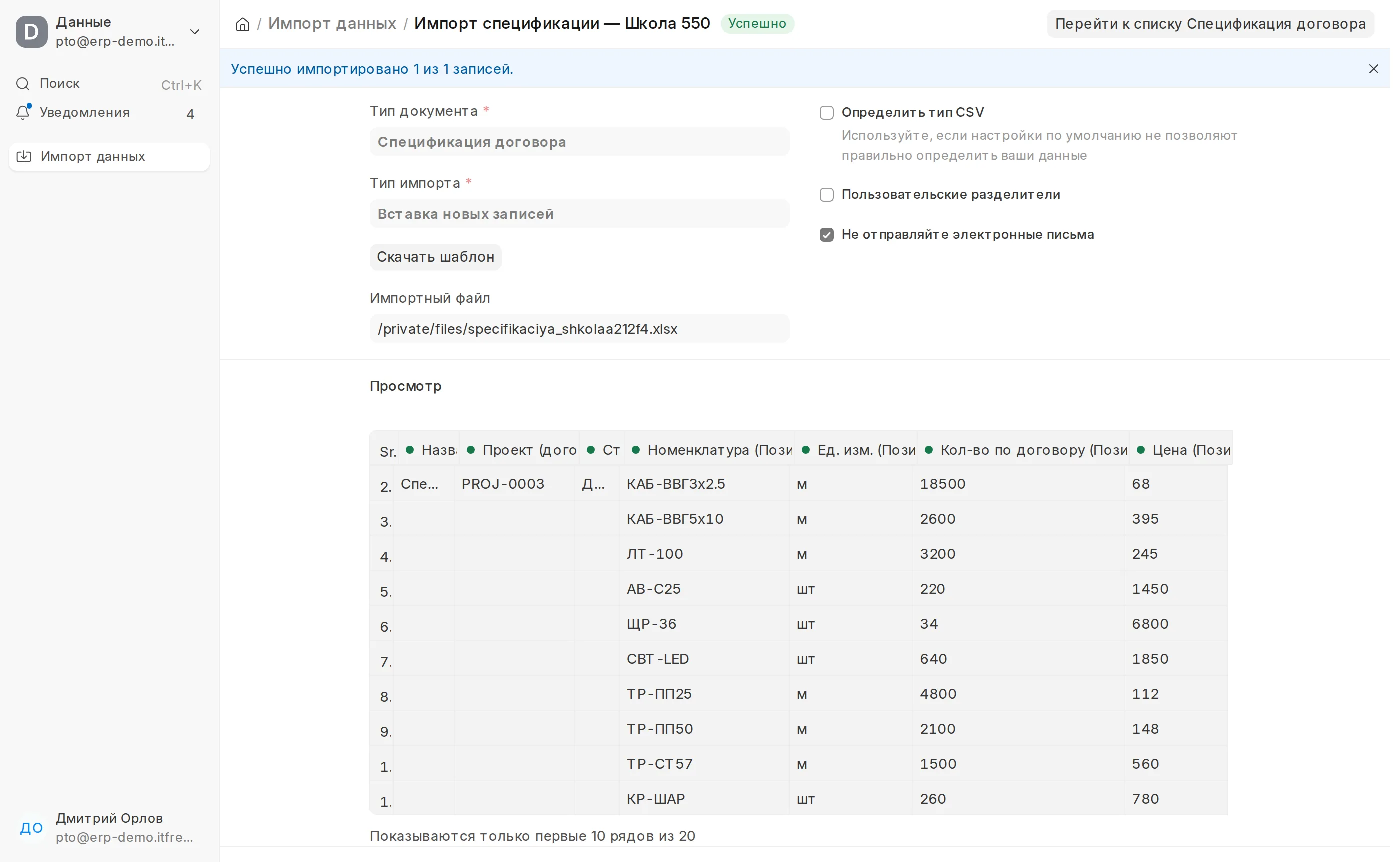Open notifications bell icon
Viewport: 1400px width, 862px height.
coord(23,113)
